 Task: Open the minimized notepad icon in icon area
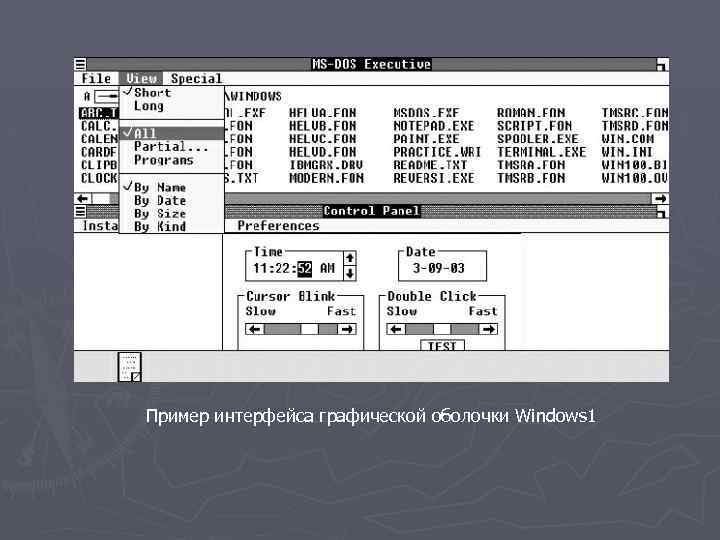click(129, 367)
